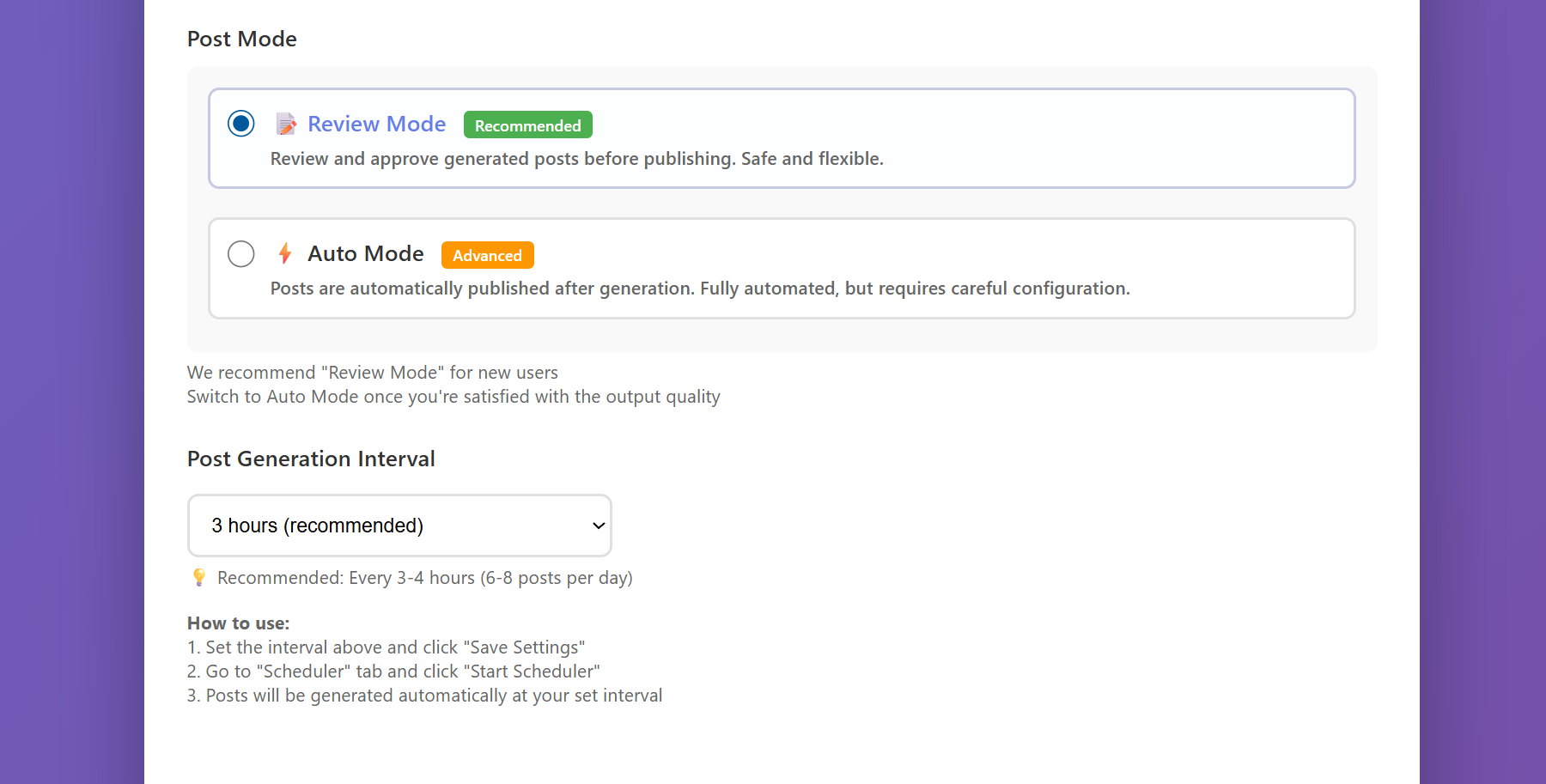Click the lightbulb icon in the recommendation tip
1546x784 pixels.
click(x=198, y=577)
